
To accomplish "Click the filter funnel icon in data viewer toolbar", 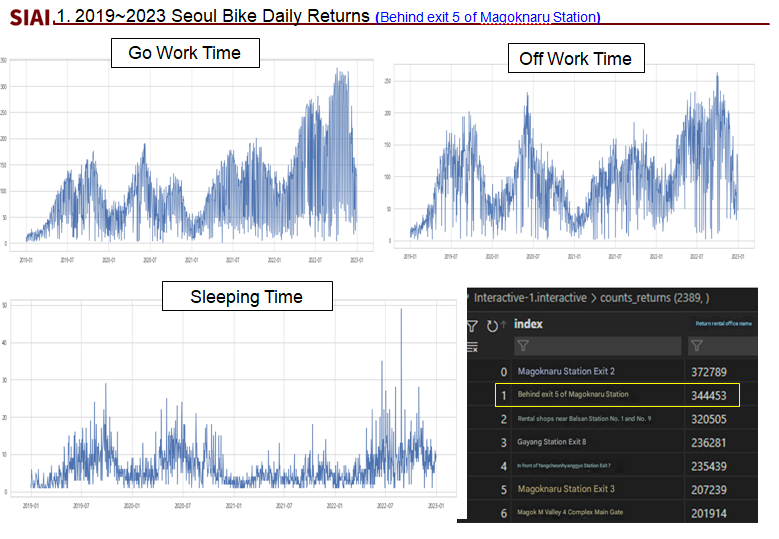I will (472, 326).
